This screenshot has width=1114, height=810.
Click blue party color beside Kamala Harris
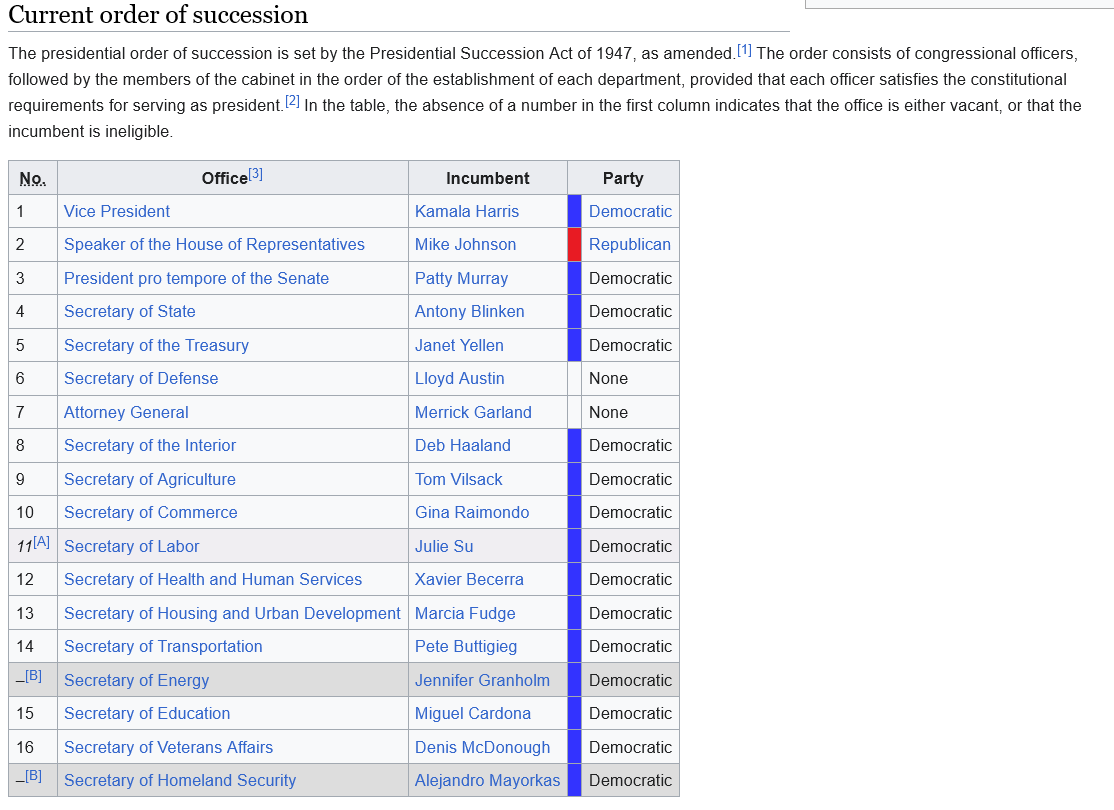574,211
